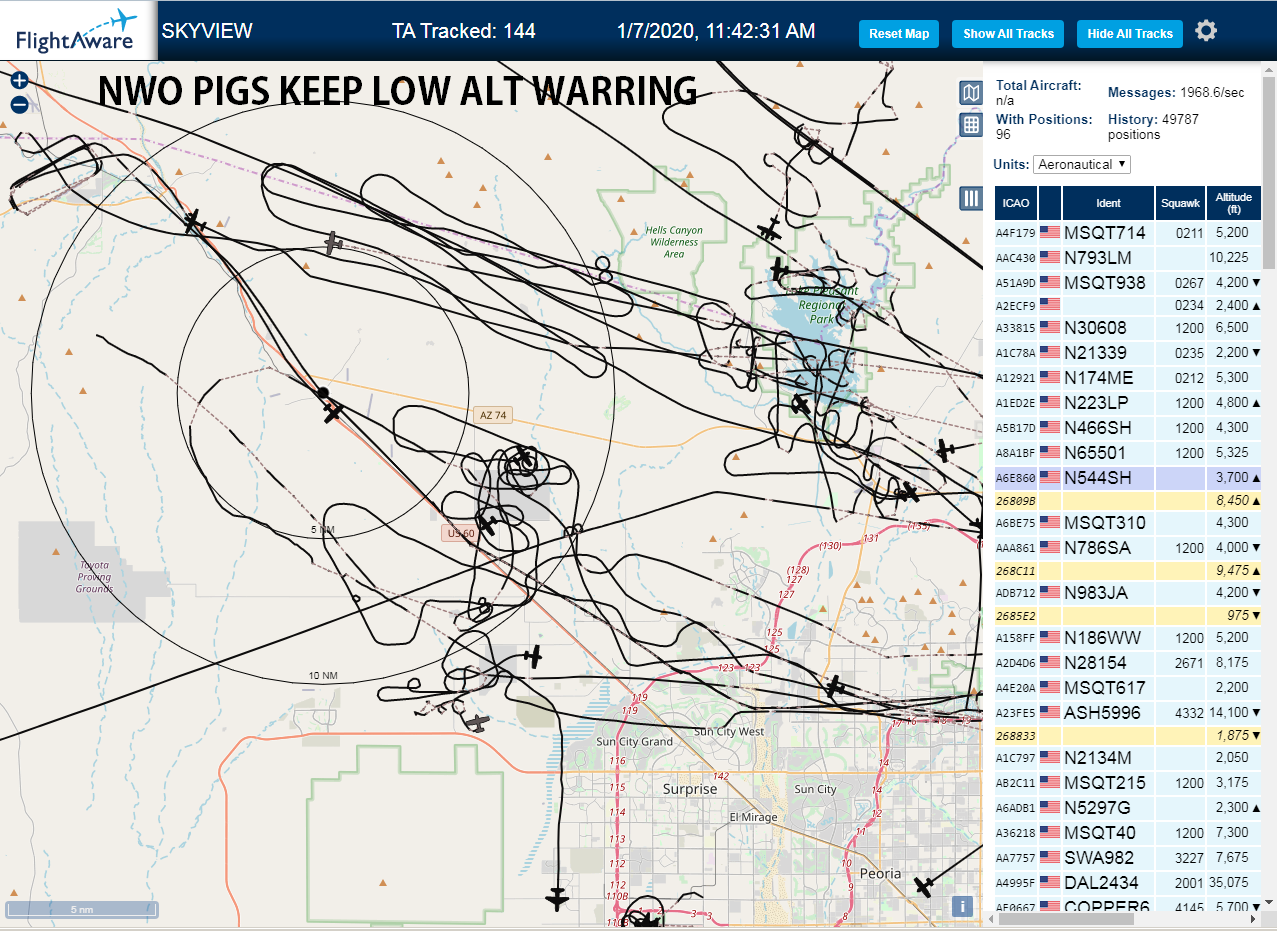
Task: Select the N5297G aircraft row
Action: point(1128,807)
